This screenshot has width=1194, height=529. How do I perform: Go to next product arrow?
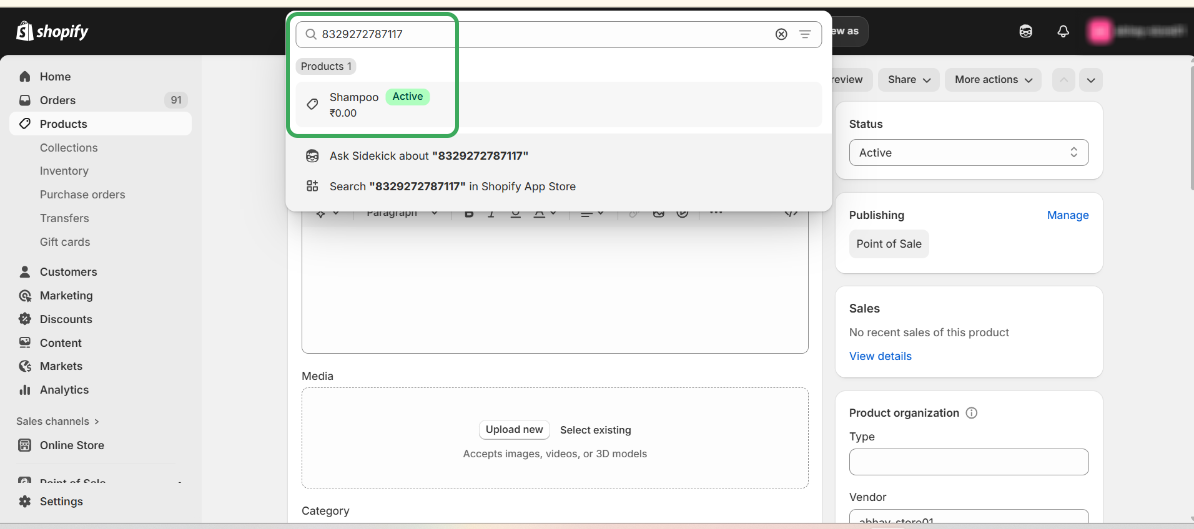point(1090,80)
